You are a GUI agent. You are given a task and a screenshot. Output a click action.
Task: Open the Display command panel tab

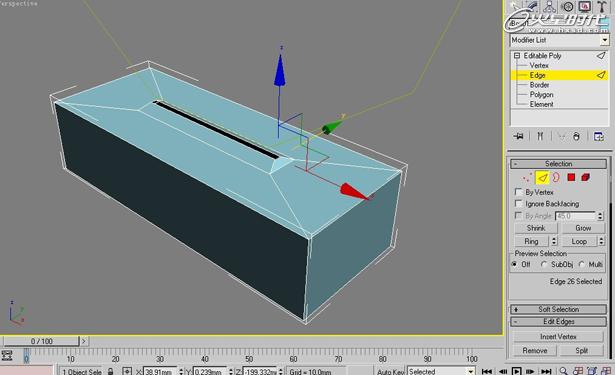pos(584,6)
